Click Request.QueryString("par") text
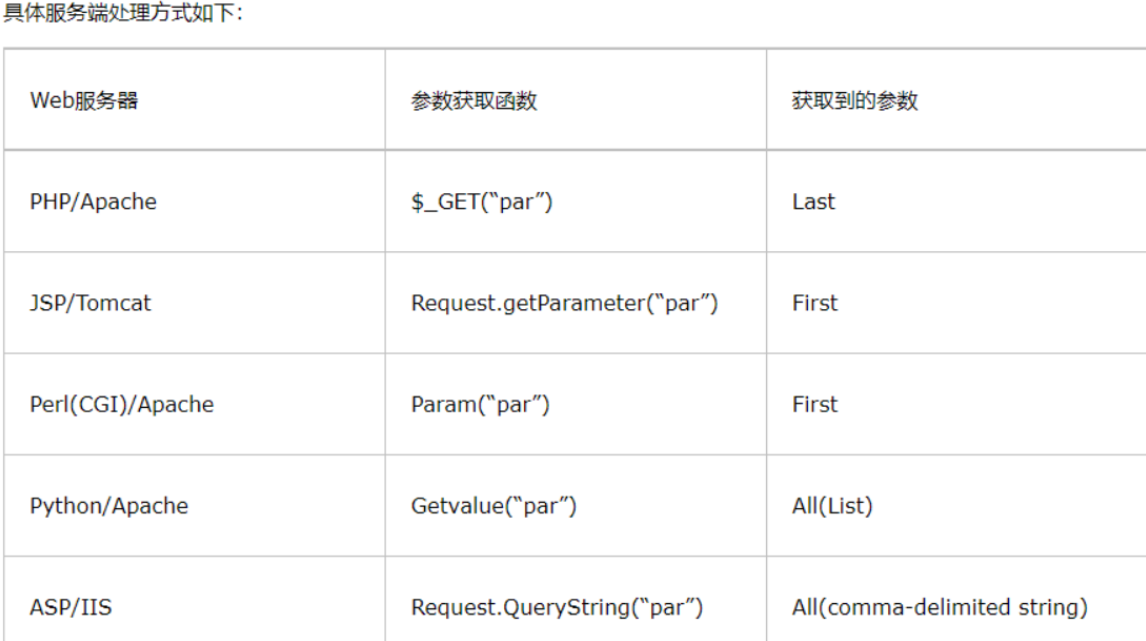Viewport: 1146px width, 641px height. pos(557,607)
